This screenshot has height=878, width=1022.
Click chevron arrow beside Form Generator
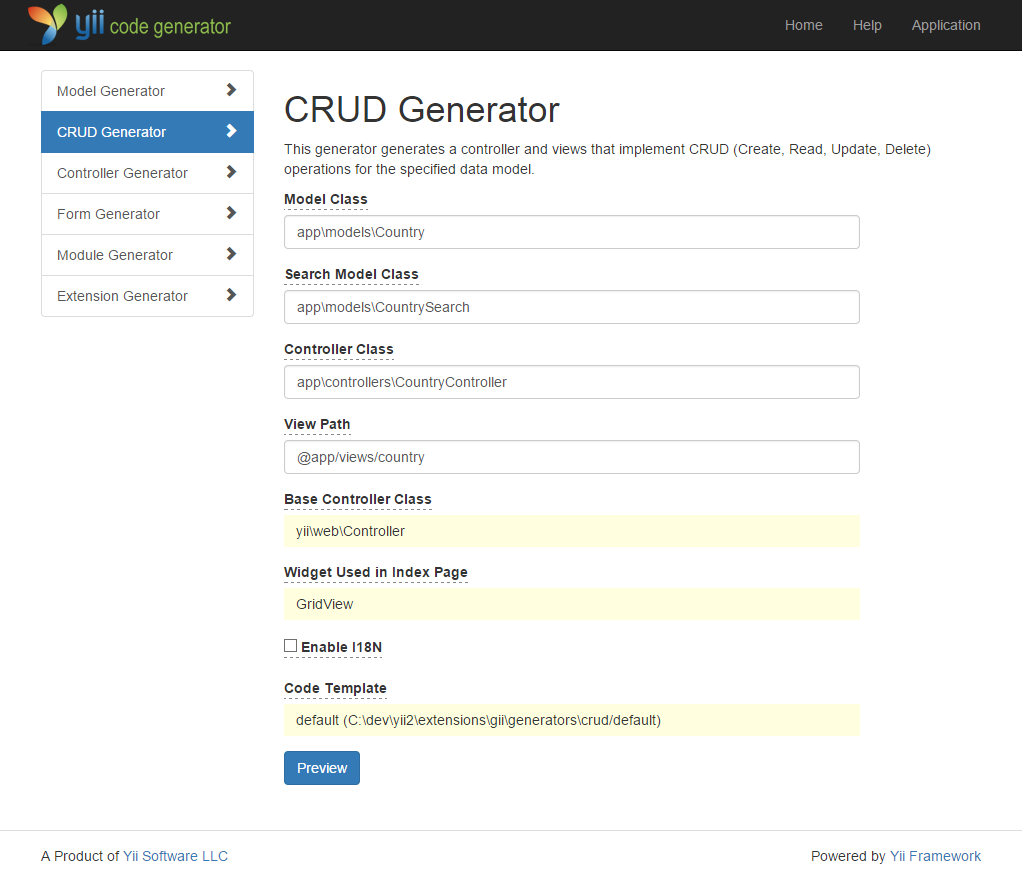(231, 213)
